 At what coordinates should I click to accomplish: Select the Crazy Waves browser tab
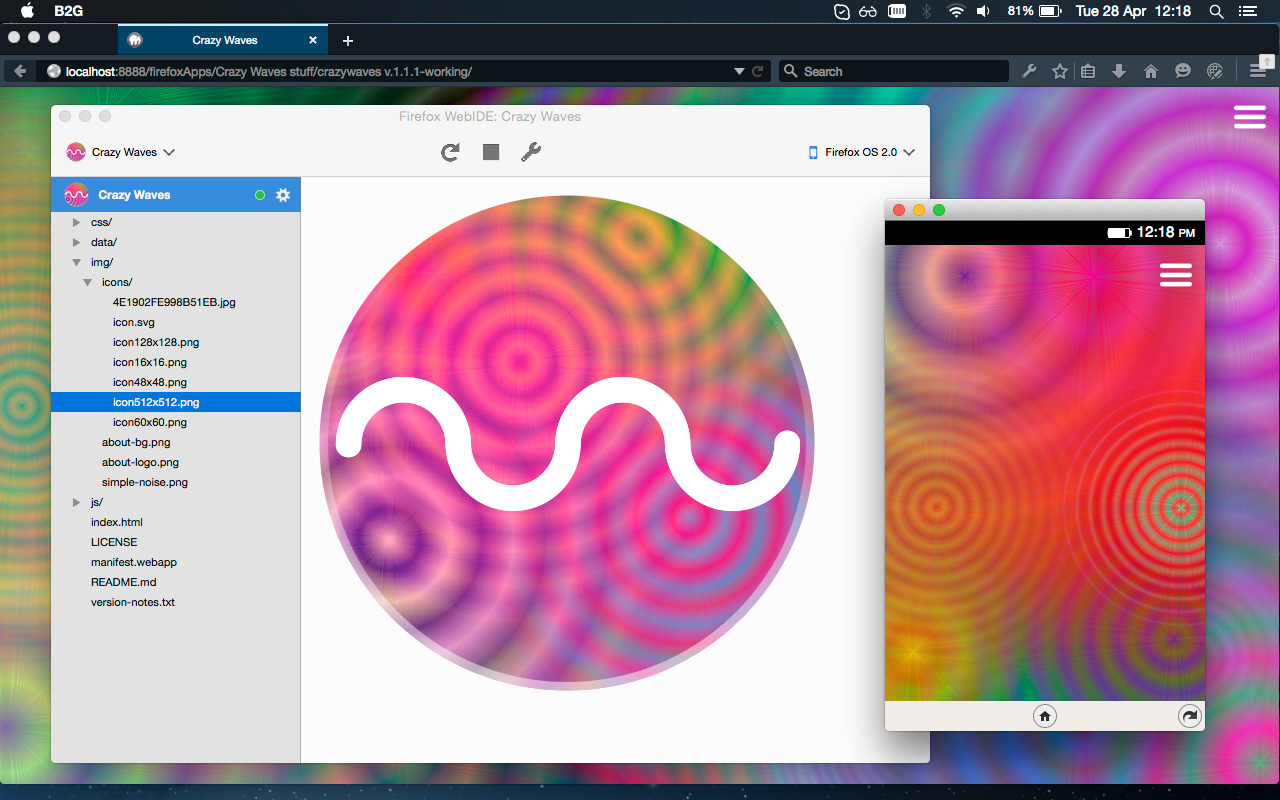click(224, 40)
